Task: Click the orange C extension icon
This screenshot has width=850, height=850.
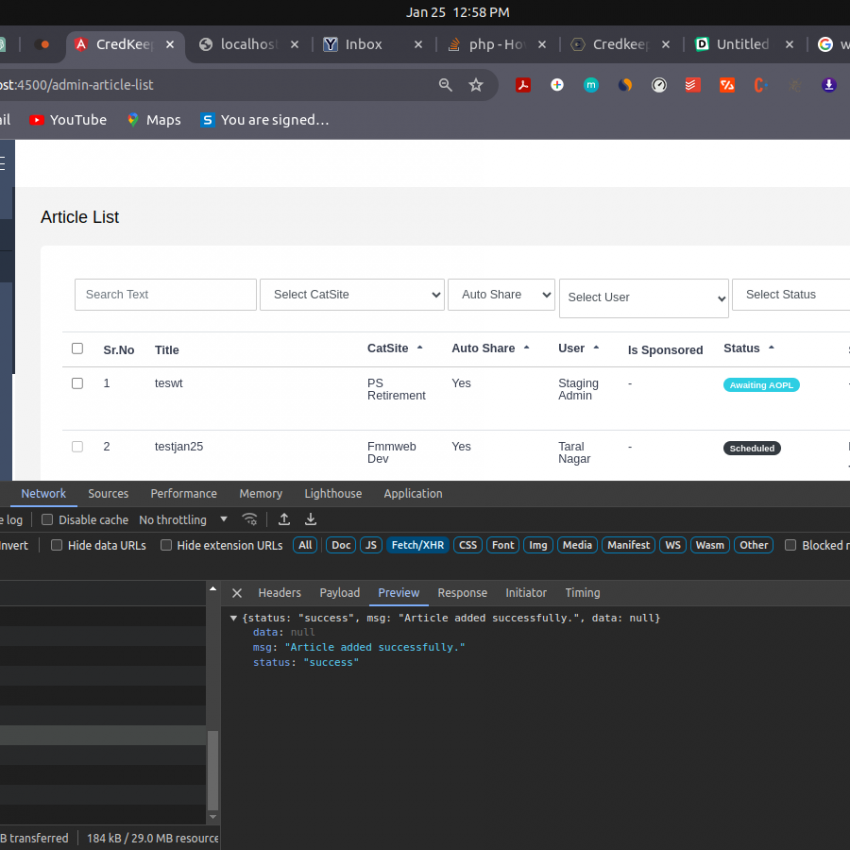Action: [760, 85]
